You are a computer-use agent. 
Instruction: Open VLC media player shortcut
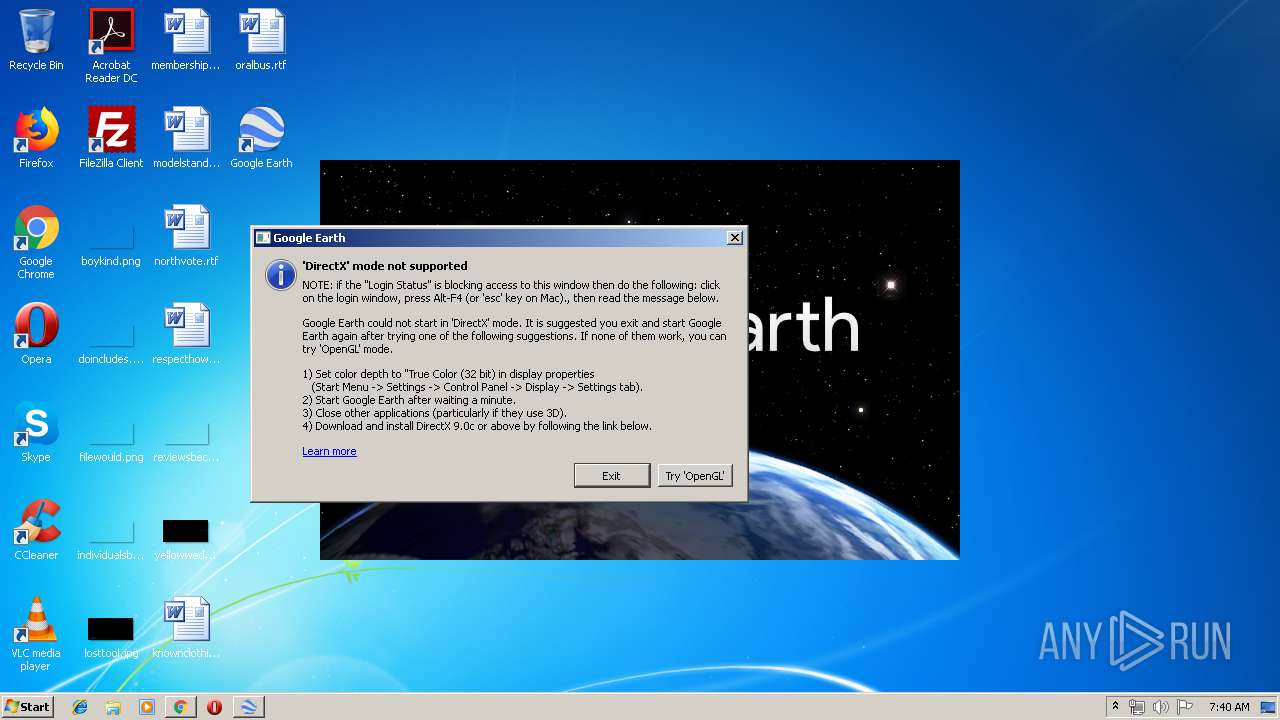coord(36,634)
